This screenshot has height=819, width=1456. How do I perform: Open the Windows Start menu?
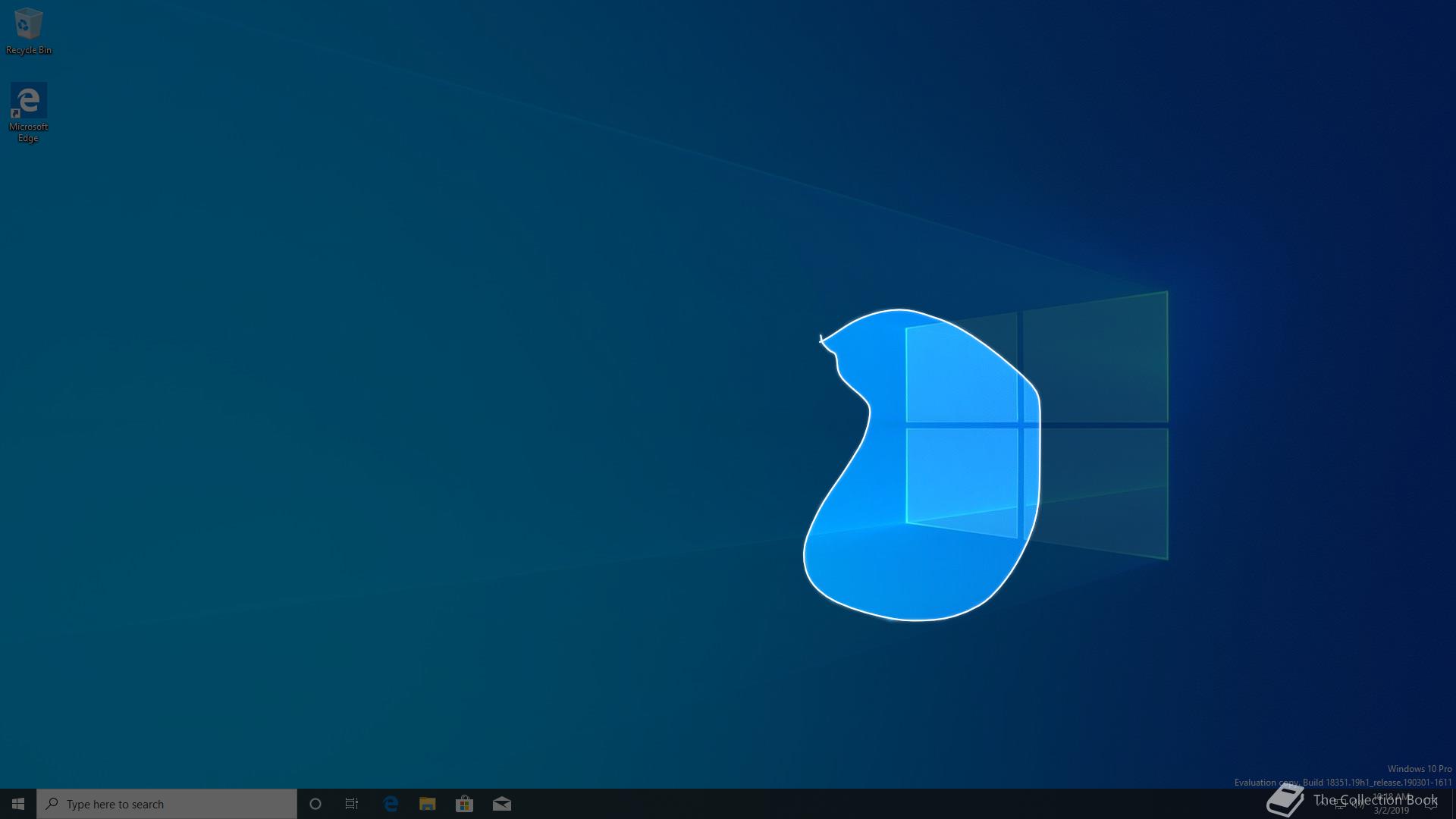pos(18,804)
